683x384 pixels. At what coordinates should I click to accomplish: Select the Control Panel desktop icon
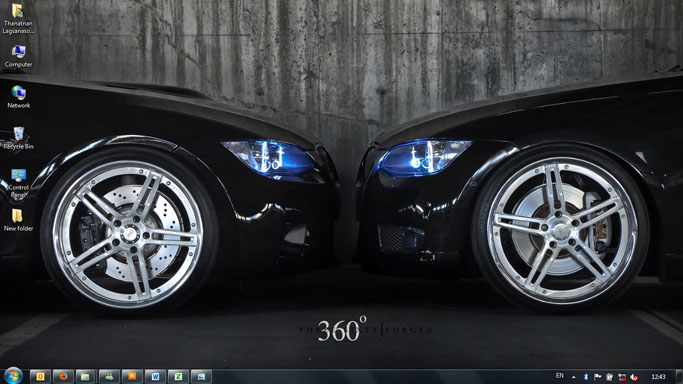tap(18, 183)
